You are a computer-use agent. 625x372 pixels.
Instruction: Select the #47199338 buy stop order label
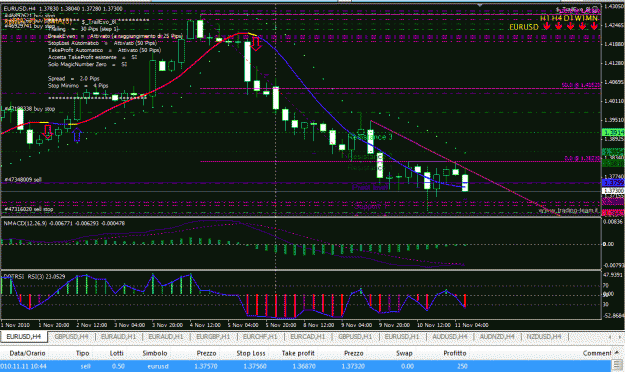(x=29, y=109)
